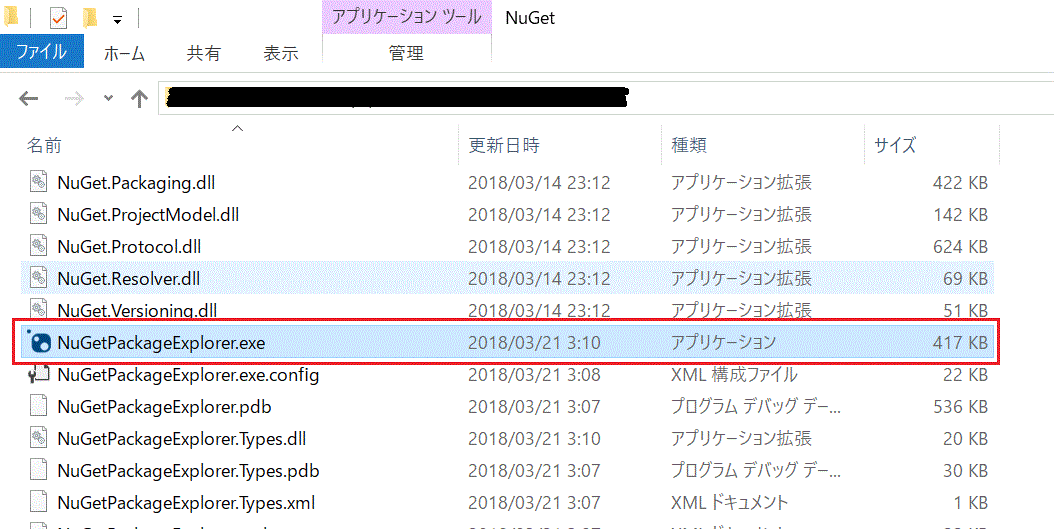Image resolution: width=1054 pixels, height=529 pixels.
Task: Select the file name NuGetPackageExplorer.Types.xml
Action: point(186,503)
